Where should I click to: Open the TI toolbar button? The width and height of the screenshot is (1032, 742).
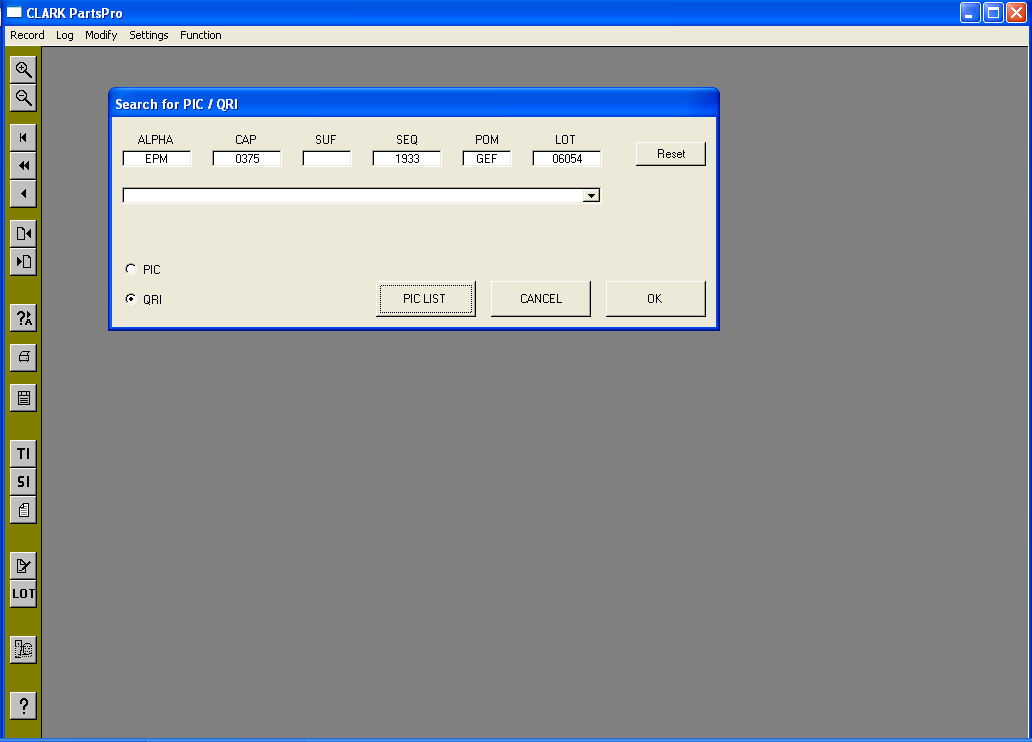pyautogui.click(x=23, y=454)
